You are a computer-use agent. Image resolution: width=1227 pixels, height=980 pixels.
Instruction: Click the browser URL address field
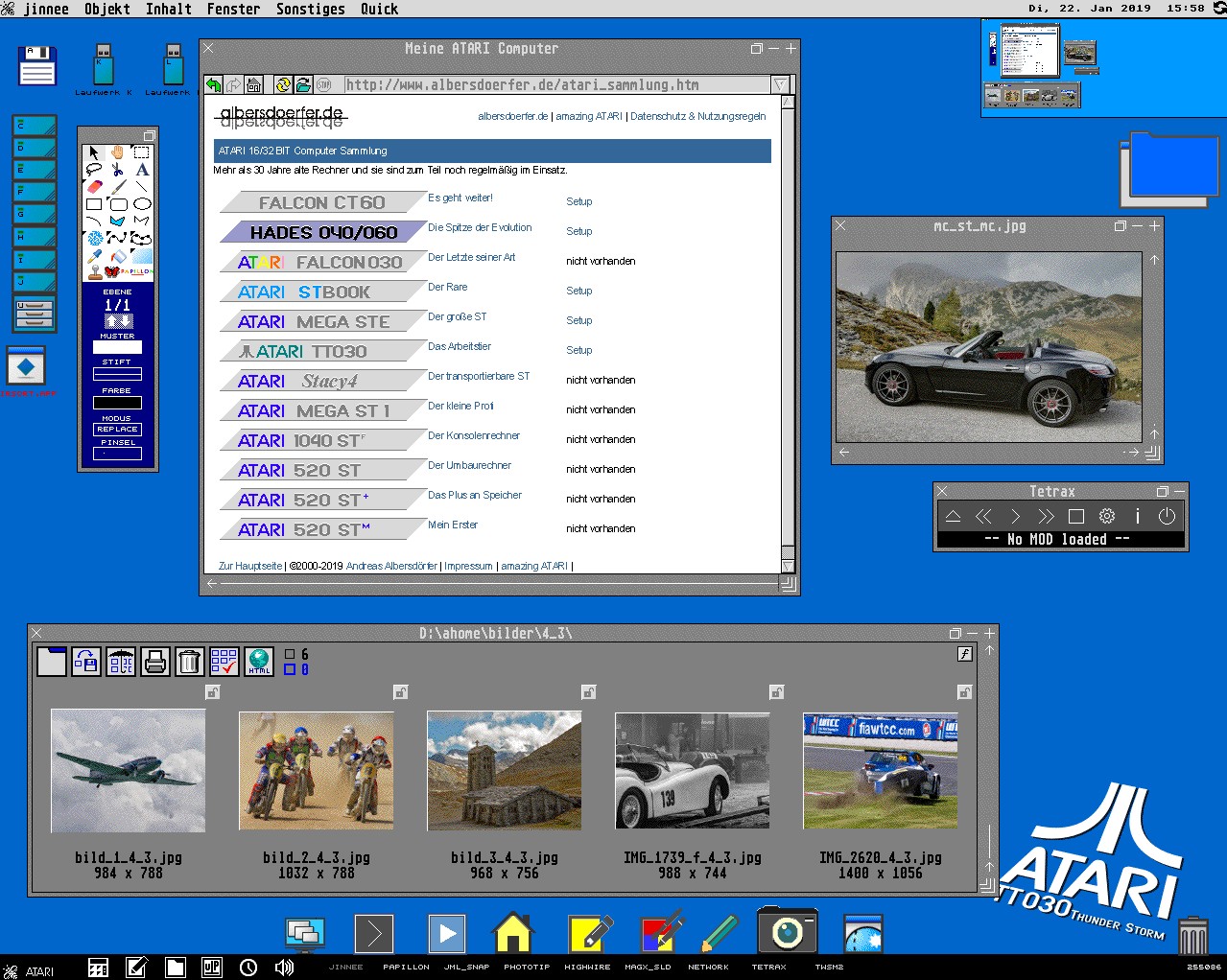[x=557, y=85]
